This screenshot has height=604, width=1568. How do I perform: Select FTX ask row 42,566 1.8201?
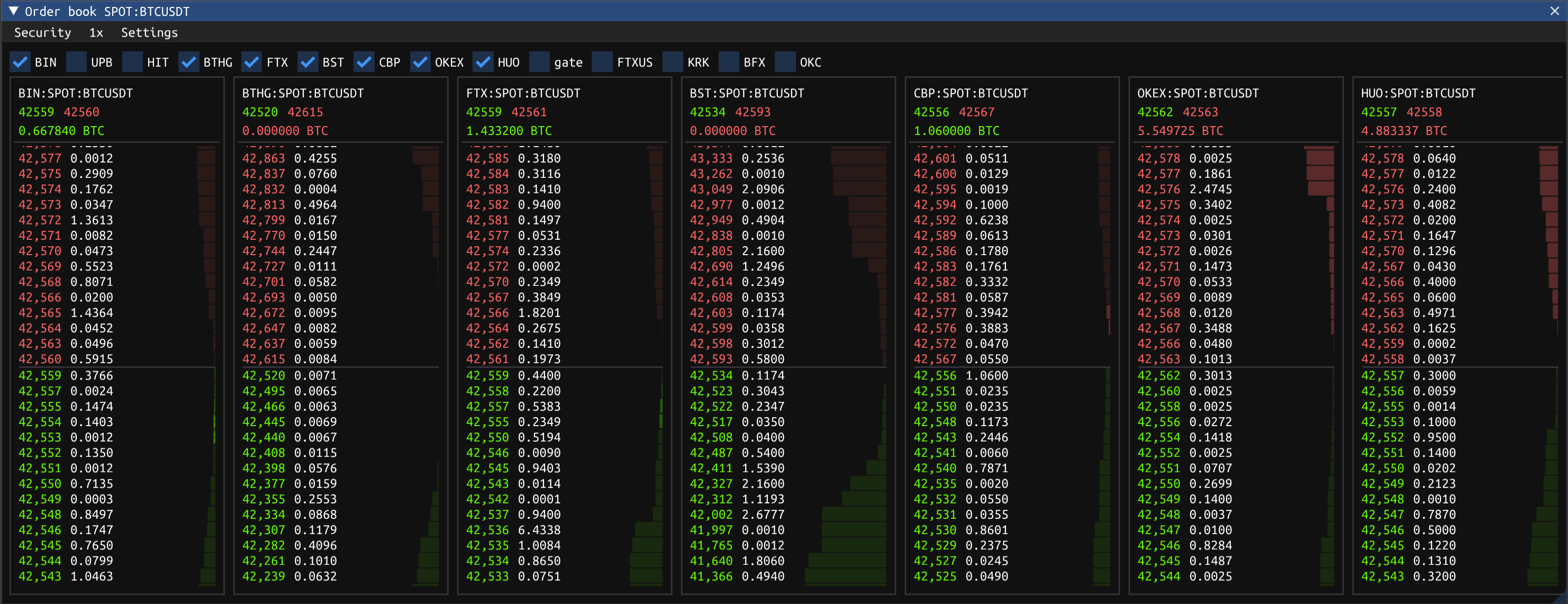tap(564, 312)
